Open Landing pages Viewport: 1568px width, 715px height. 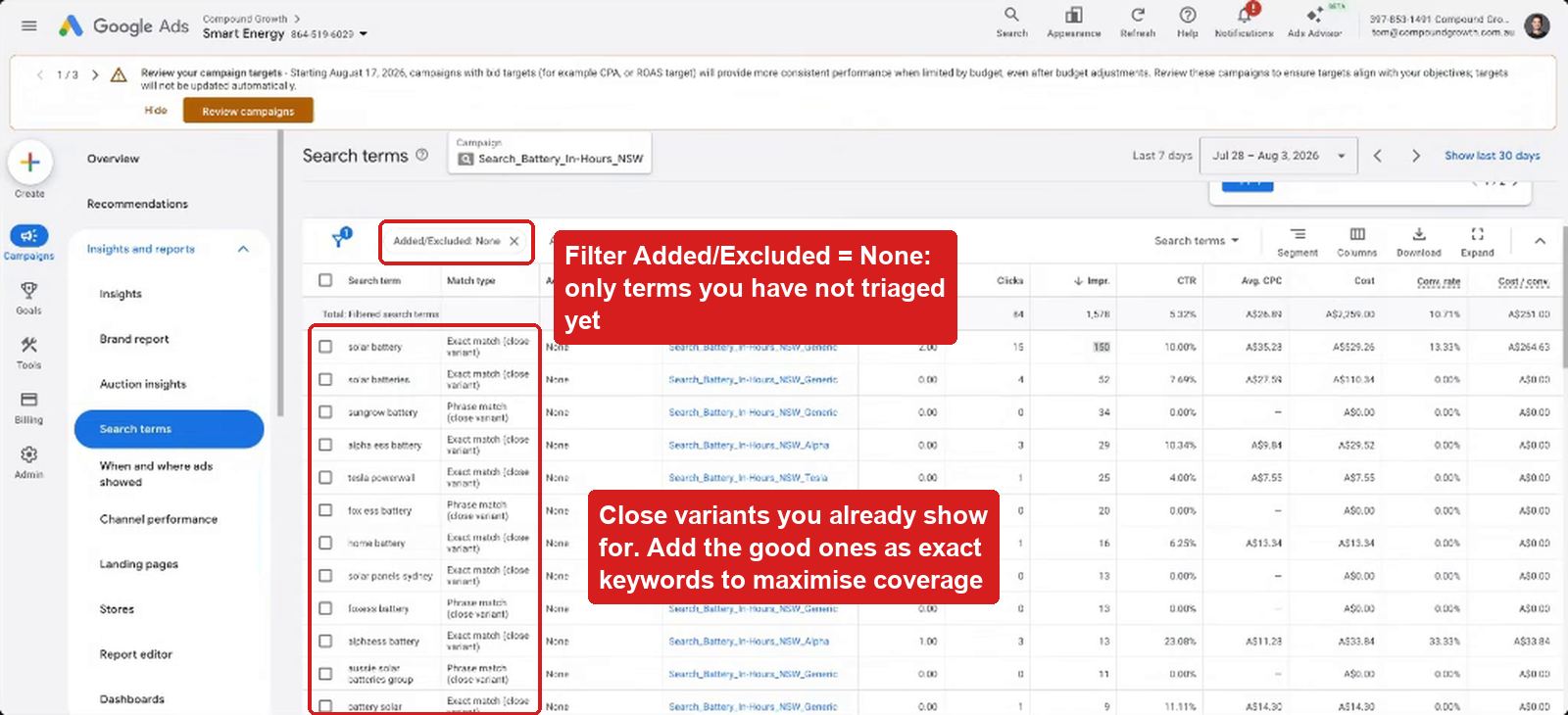[x=139, y=564]
